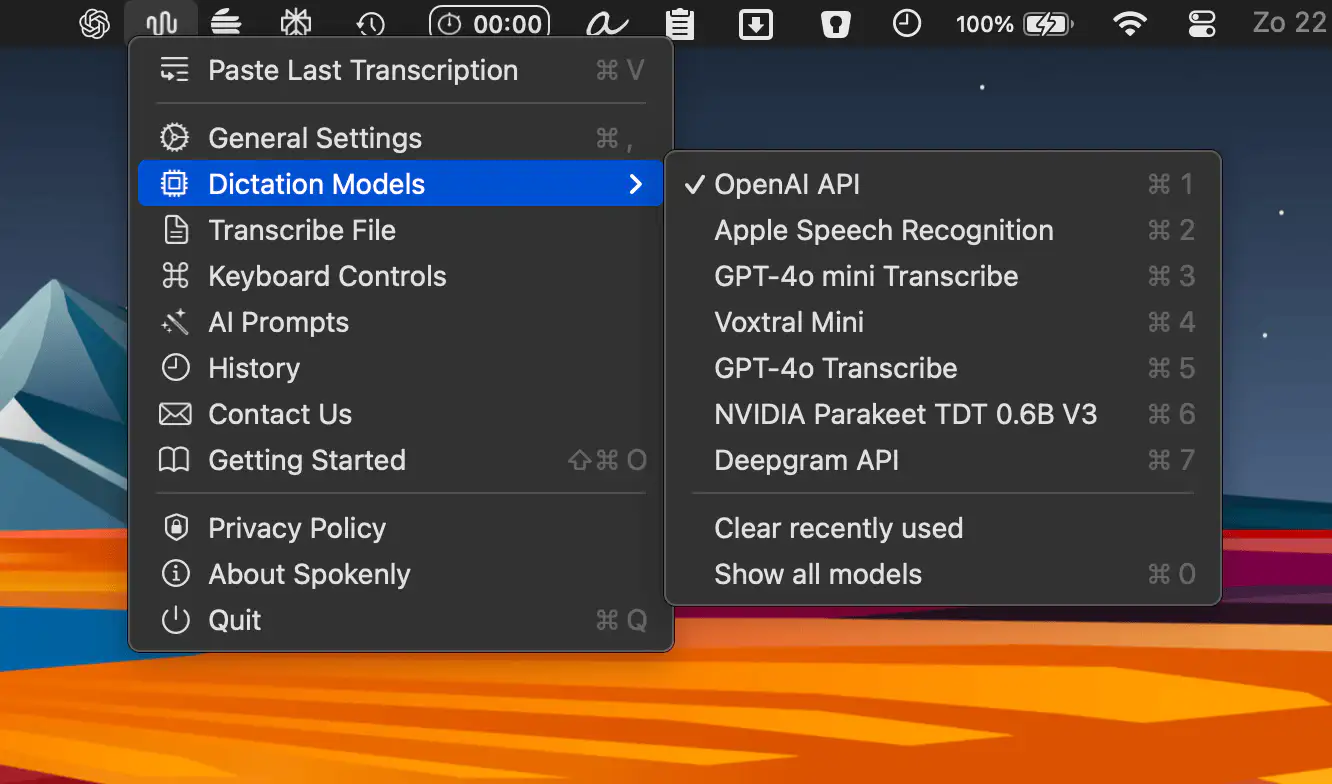This screenshot has height=784, width=1332.
Task: Click Clear recently used
Action: (838, 528)
